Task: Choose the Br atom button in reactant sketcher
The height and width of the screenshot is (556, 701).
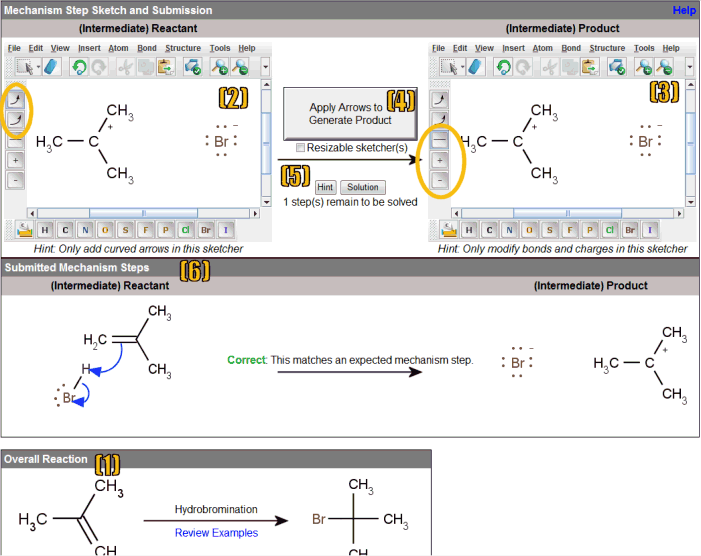Action: [x=206, y=230]
